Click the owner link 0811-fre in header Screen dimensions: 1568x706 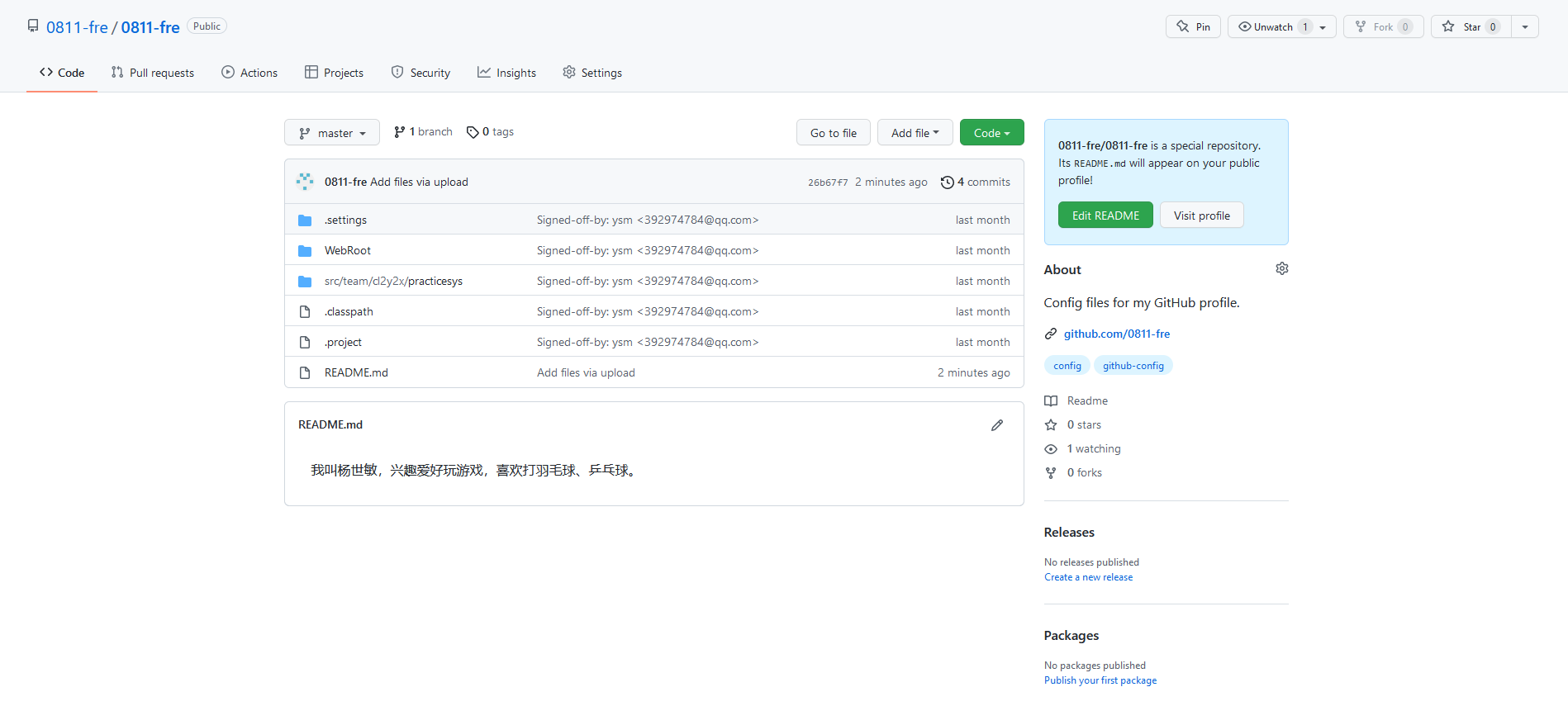pos(77,27)
